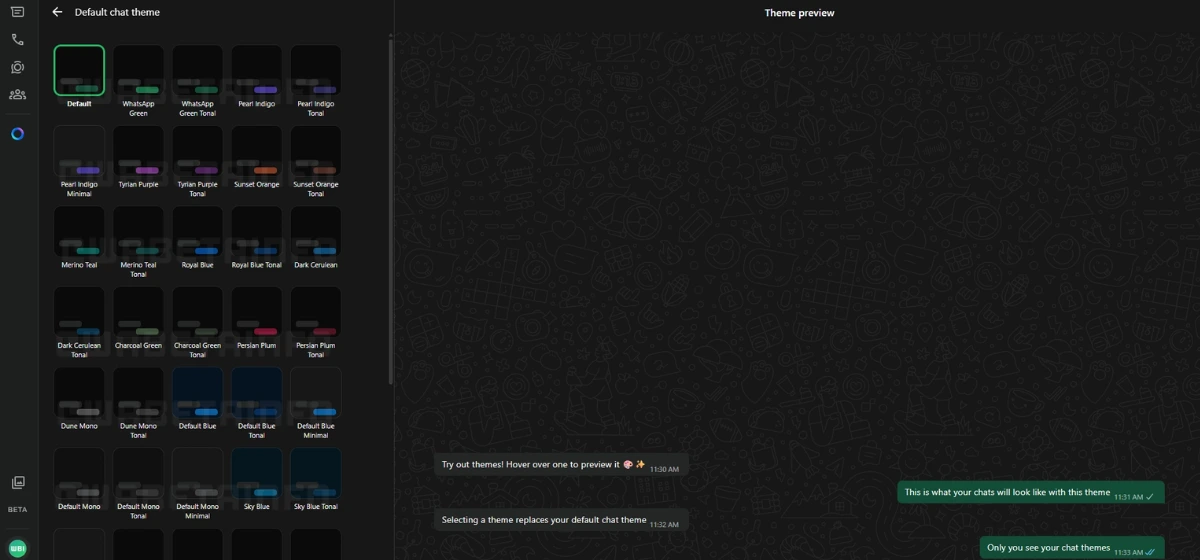Apply the Default Mono Tonal theme
Screen dimensions: 1200x560
(138, 474)
